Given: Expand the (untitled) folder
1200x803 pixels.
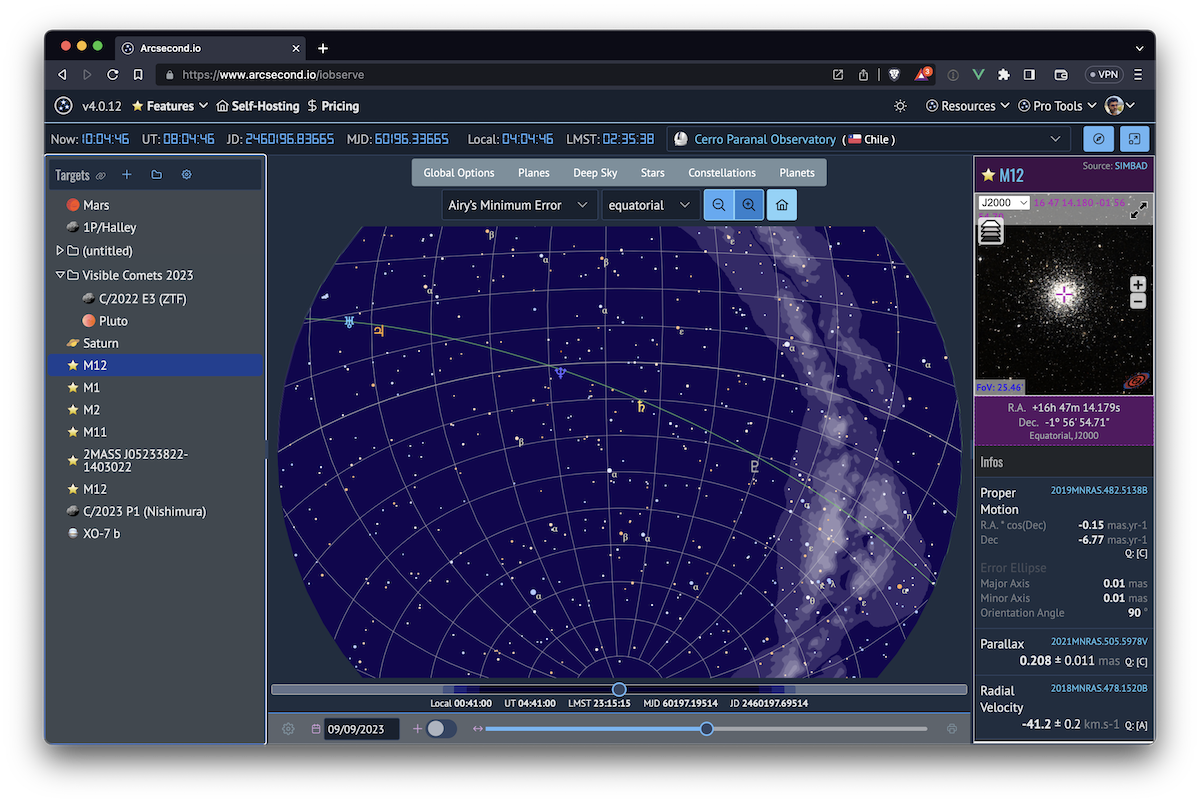Looking at the screenshot, I should click(60, 251).
